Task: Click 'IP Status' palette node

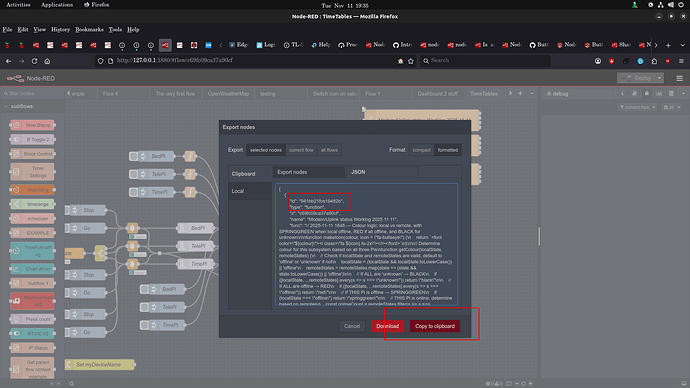Action: [x=33, y=348]
